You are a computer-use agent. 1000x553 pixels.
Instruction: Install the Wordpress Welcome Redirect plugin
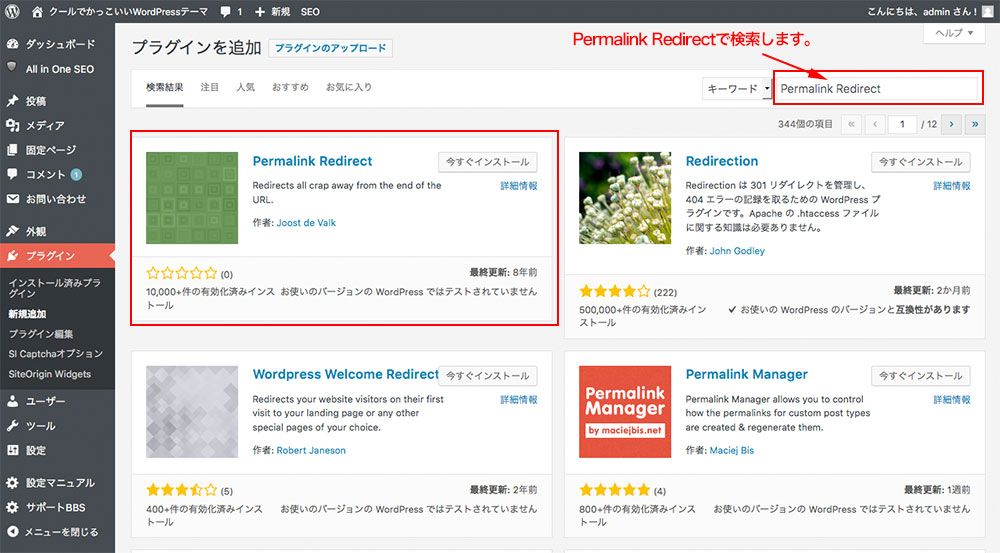coord(488,376)
